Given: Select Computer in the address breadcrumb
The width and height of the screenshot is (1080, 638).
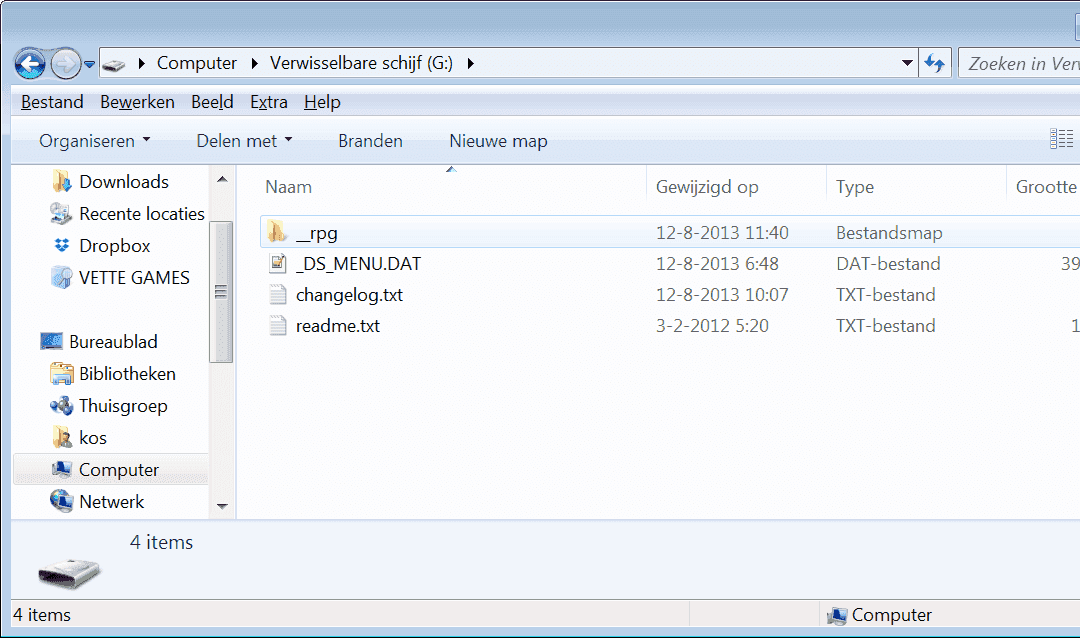Looking at the screenshot, I should click(x=197, y=63).
